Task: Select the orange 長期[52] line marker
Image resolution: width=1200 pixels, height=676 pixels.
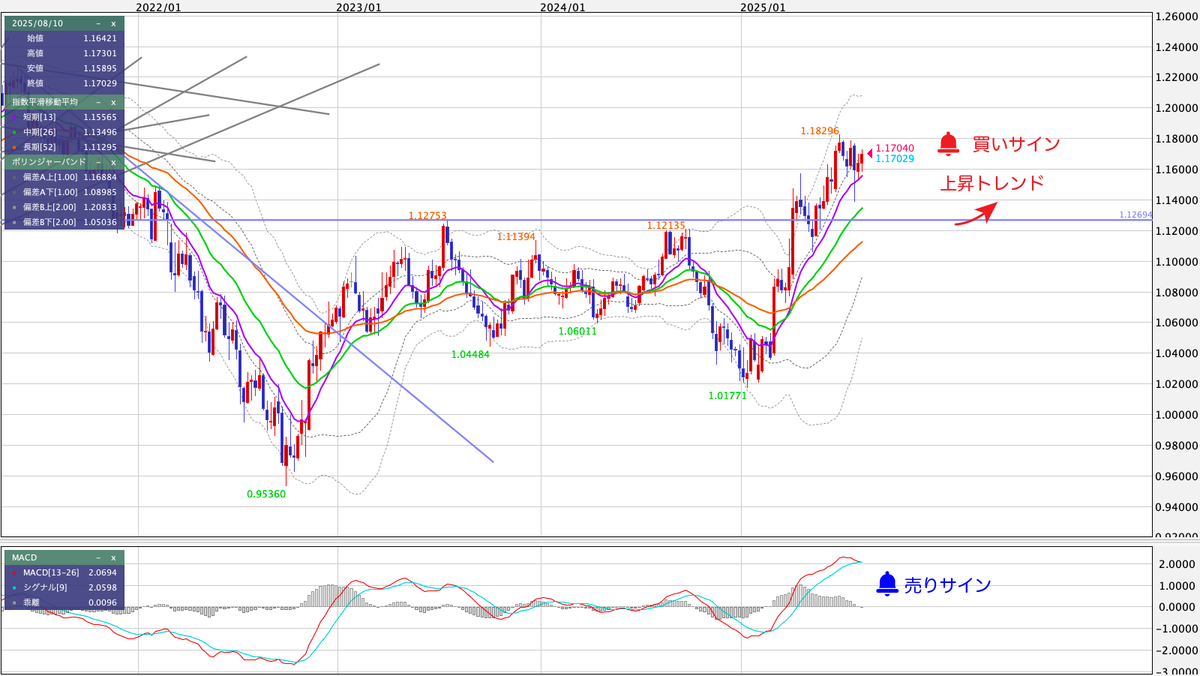Action: pos(12,145)
